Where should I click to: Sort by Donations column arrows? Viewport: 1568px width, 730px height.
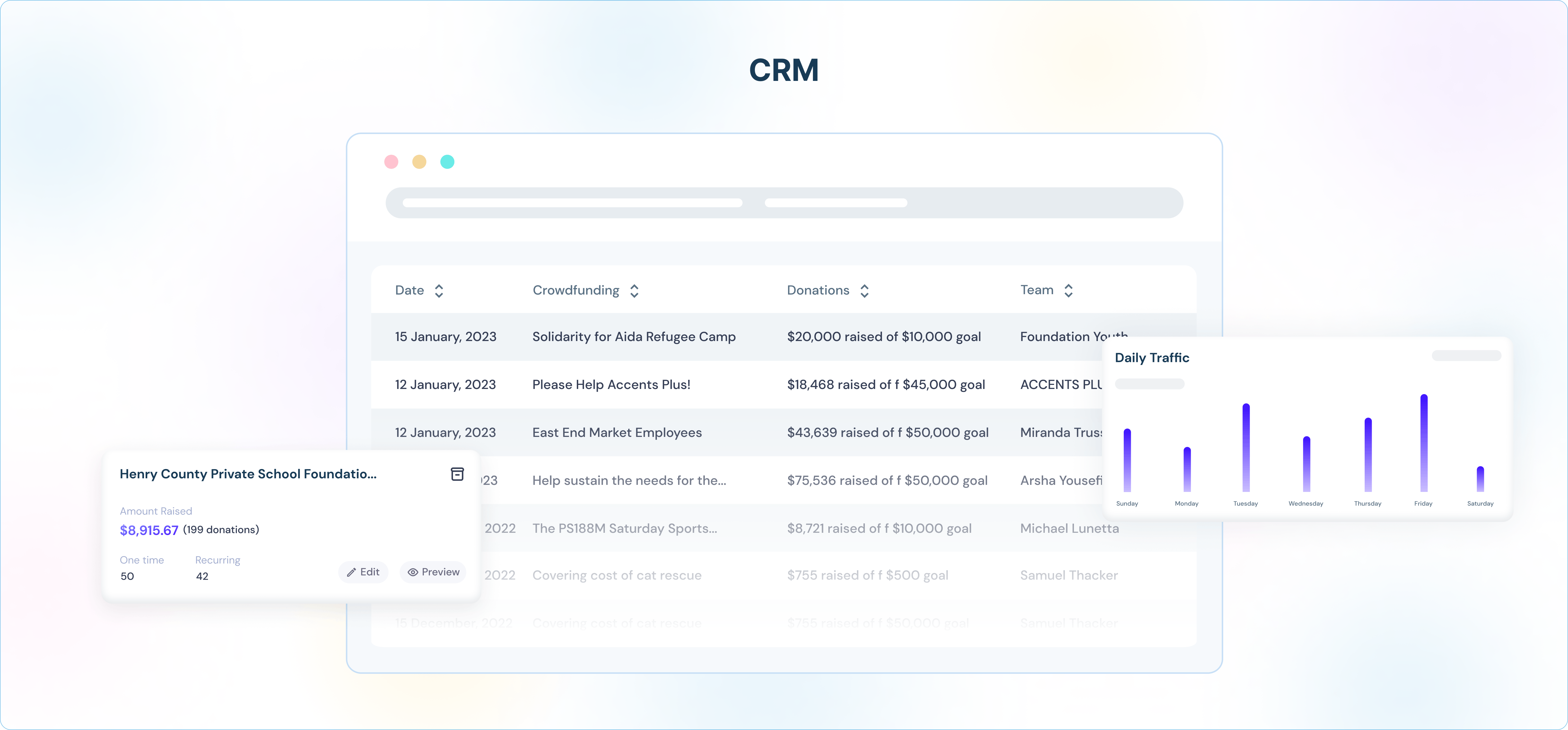tap(864, 290)
